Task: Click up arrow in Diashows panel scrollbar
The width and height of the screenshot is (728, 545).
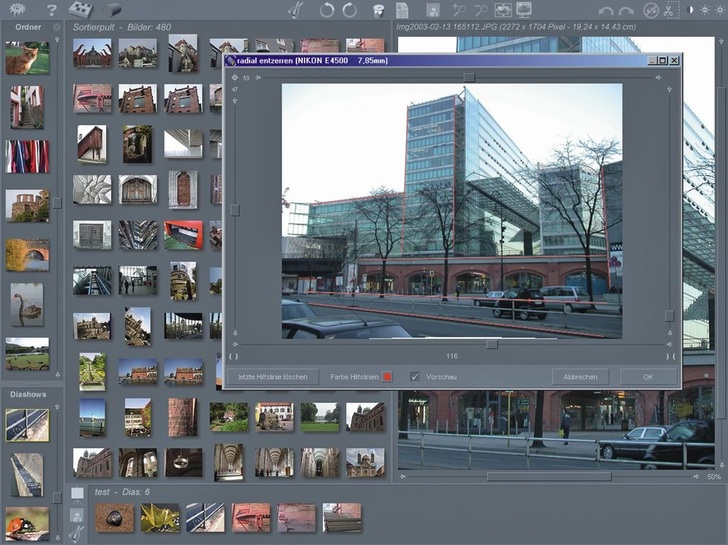Action: click(57, 407)
